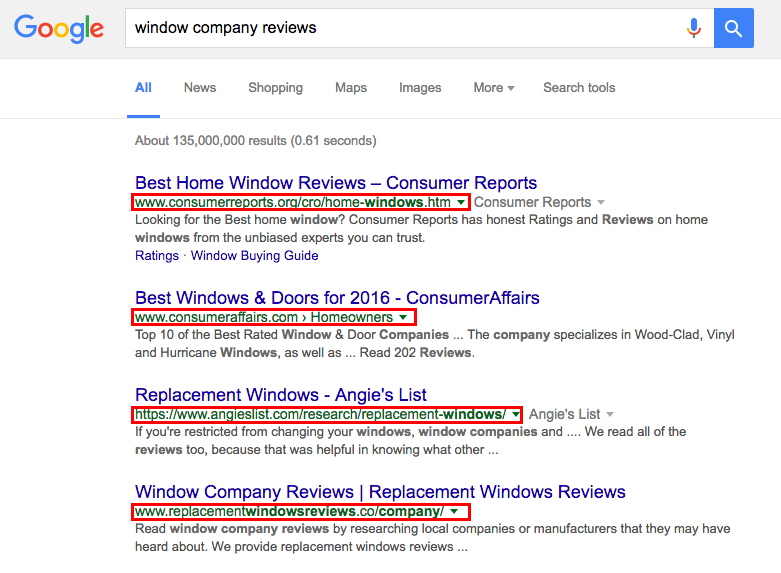
Task: Expand the More dropdown menu
Action: pos(494,88)
